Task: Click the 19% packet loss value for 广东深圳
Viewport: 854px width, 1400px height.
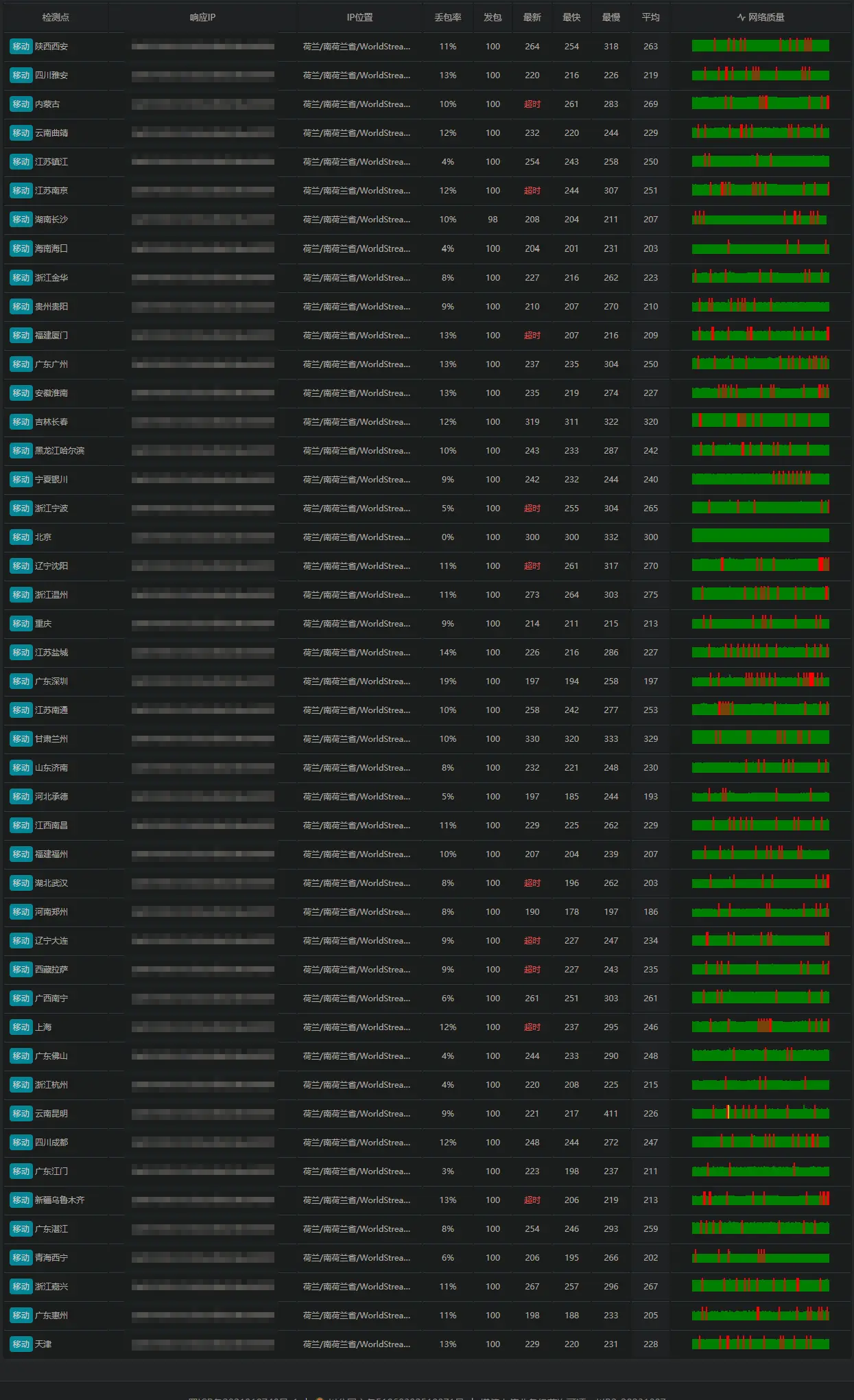Action: (x=447, y=681)
